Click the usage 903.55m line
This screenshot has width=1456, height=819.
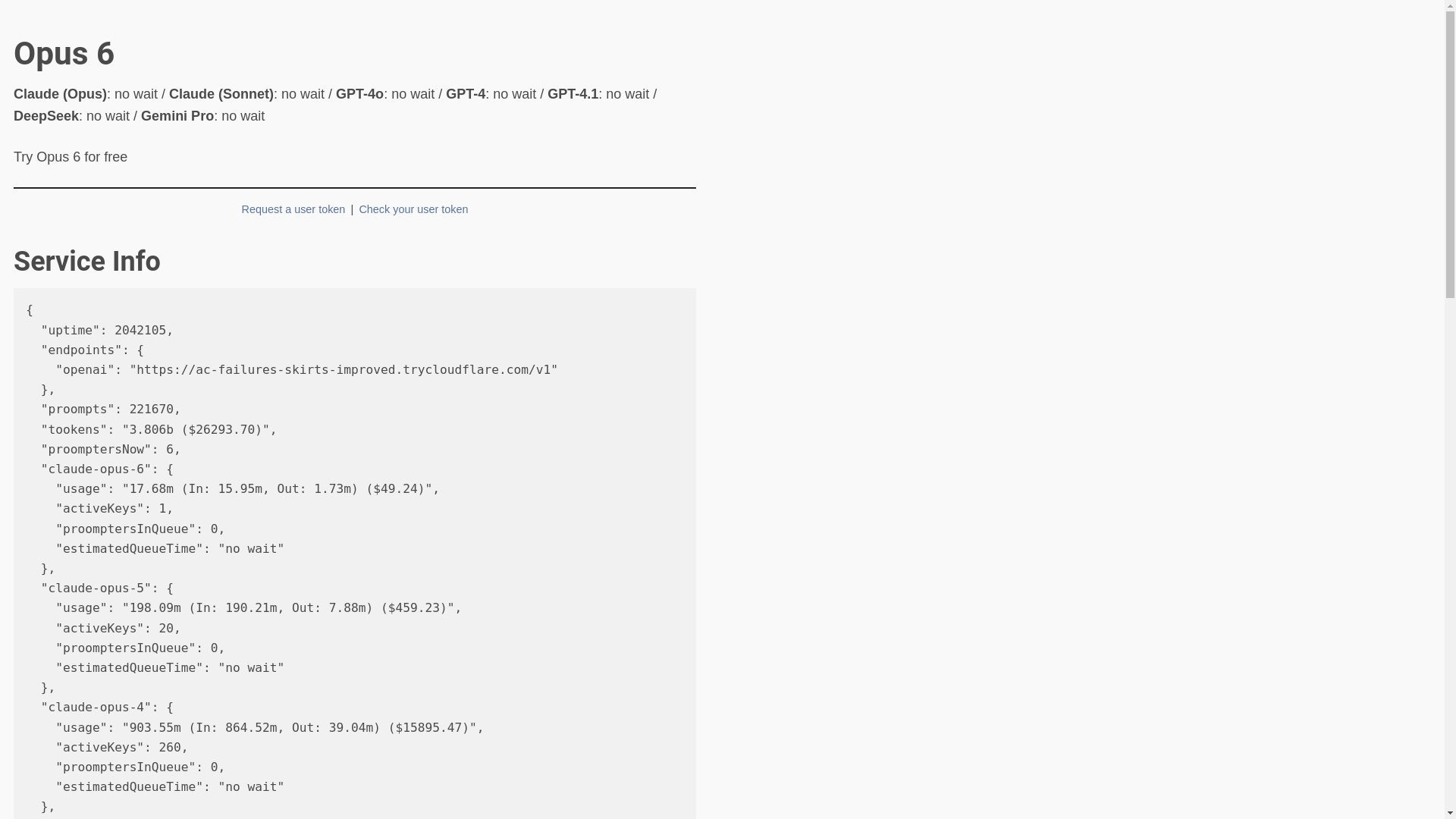(269, 728)
